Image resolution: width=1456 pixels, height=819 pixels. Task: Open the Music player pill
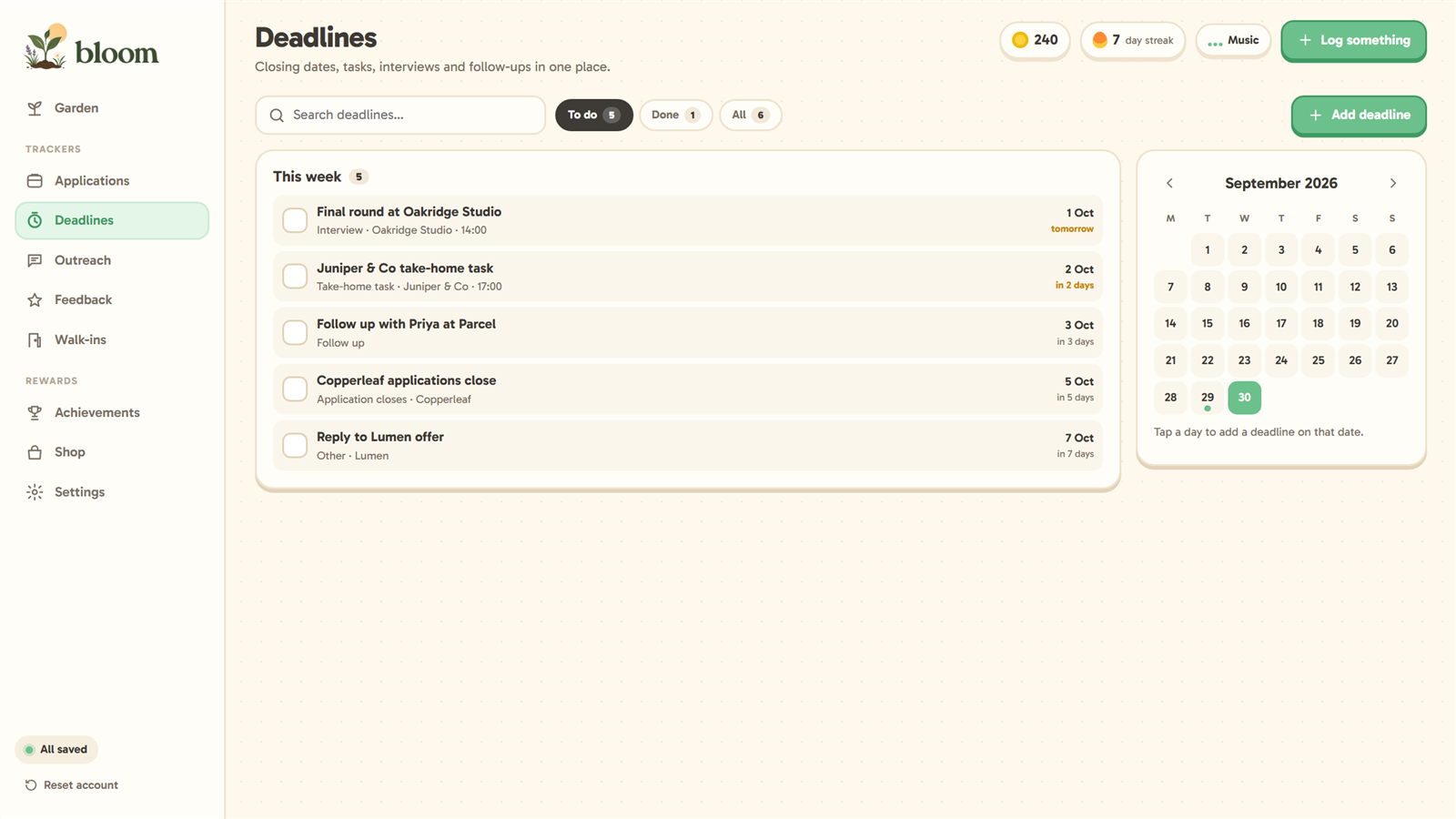point(1233,41)
